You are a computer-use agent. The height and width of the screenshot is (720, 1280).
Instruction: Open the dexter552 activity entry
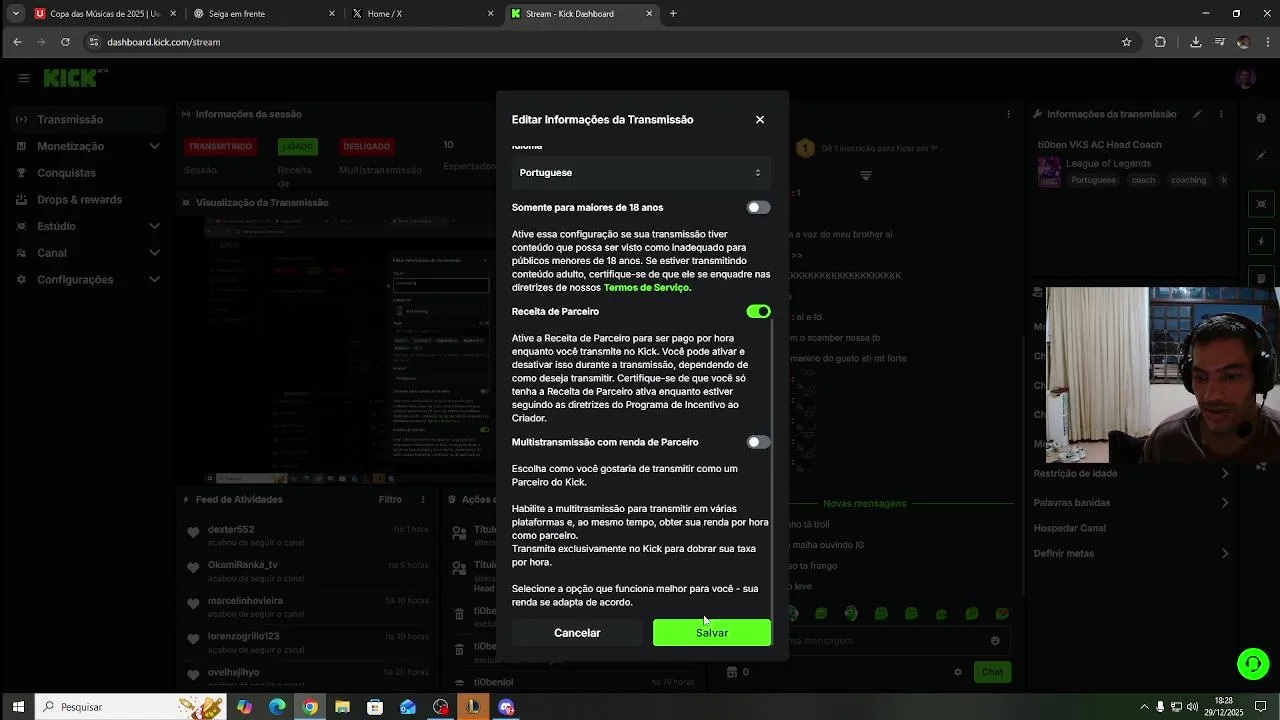point(307,535)
